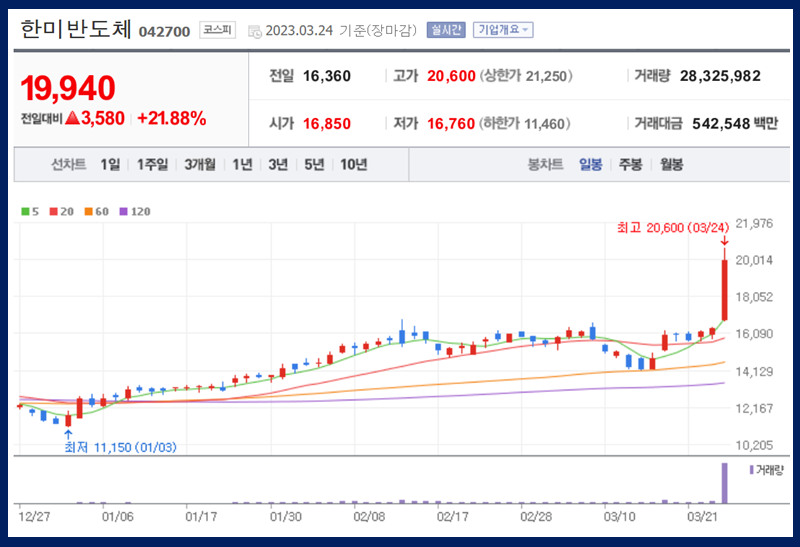Click the current price 19,940
Screen dimensions: 800x547
coord(68,88)
